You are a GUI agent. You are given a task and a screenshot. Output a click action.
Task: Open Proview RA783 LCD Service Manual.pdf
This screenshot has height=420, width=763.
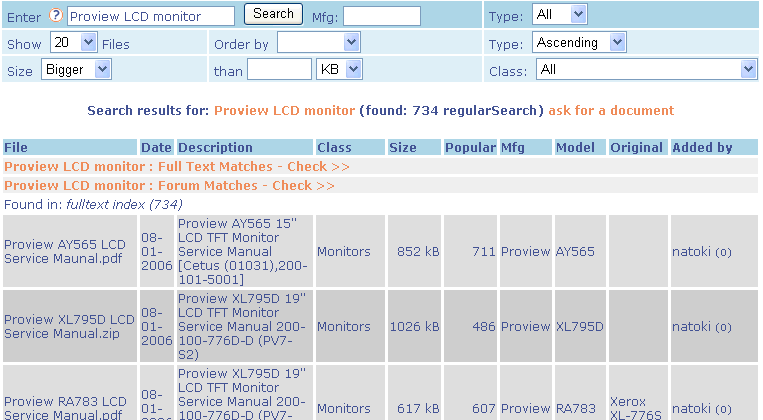point(65,408)
